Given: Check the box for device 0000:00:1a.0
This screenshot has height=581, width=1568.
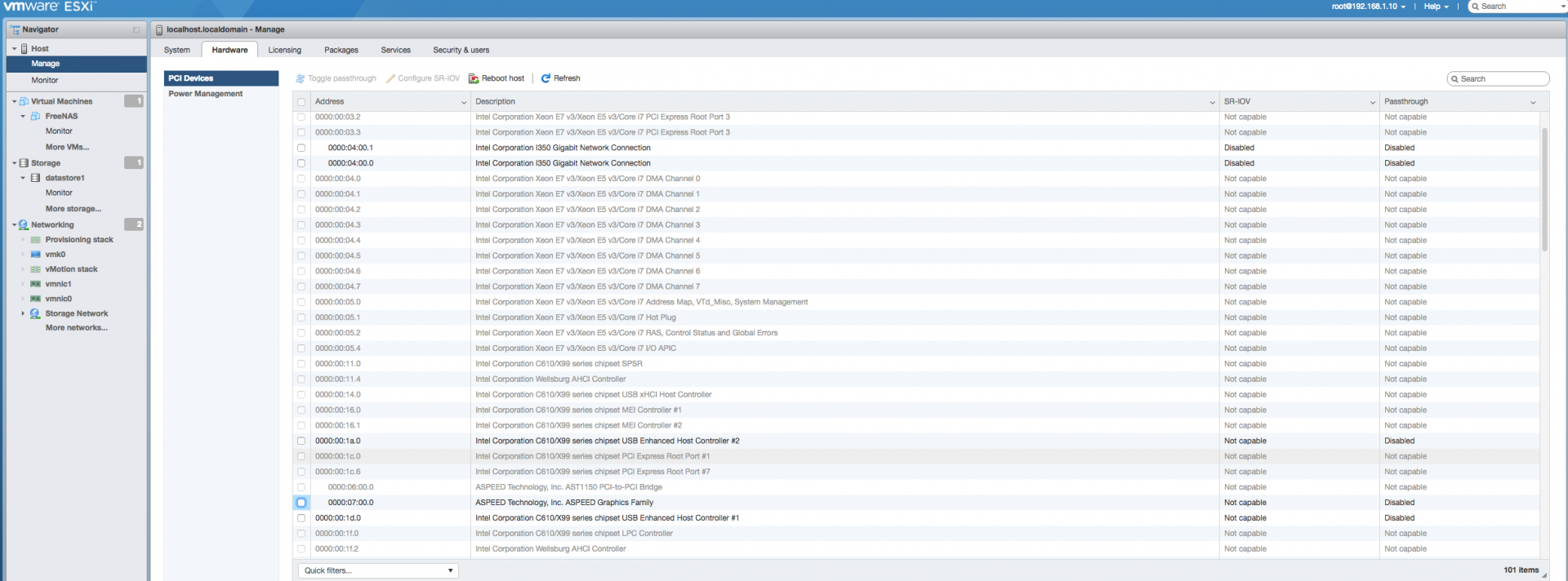Looking at the screenshot, I should pyautogui.click(x=301, y=441).
